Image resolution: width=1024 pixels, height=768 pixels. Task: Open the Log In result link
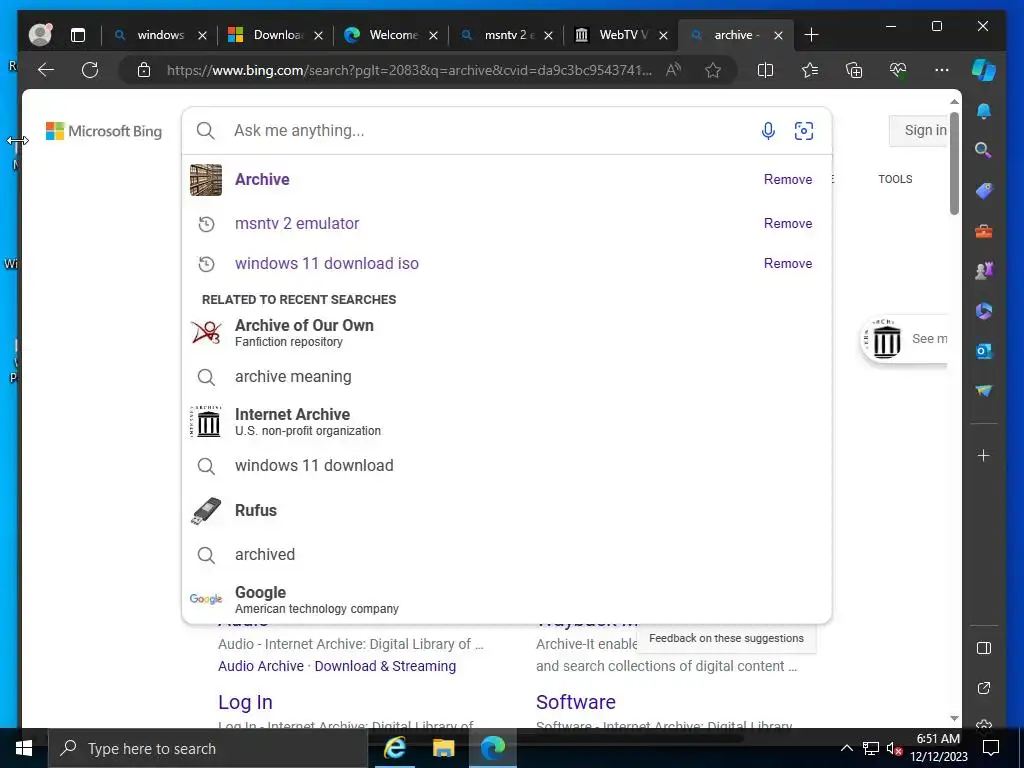(246, 702)
